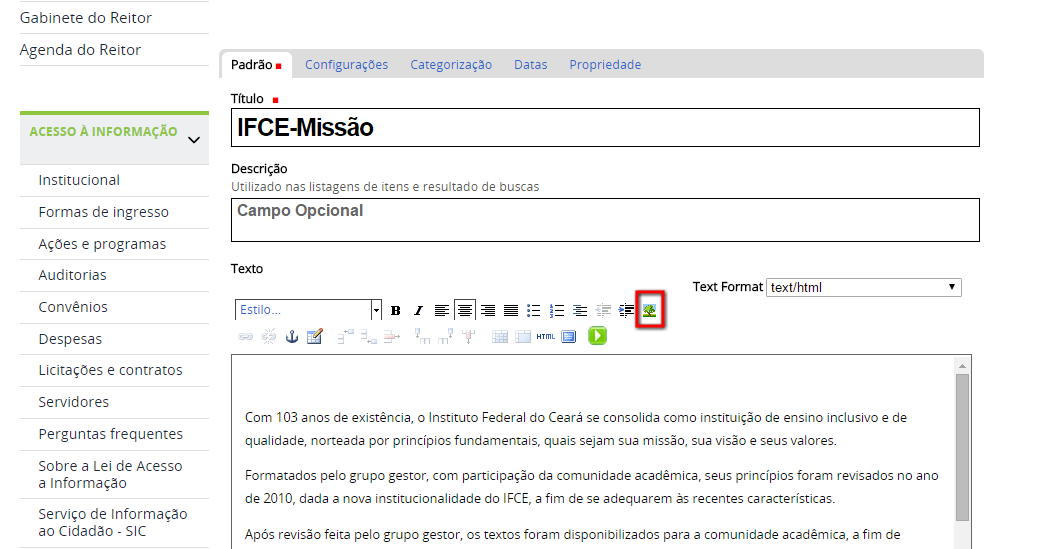The height and width of the screenshot is (549, 1052).
Task: Click the text editor vertical scrollbar thumb
Action: tap(962, 447)
